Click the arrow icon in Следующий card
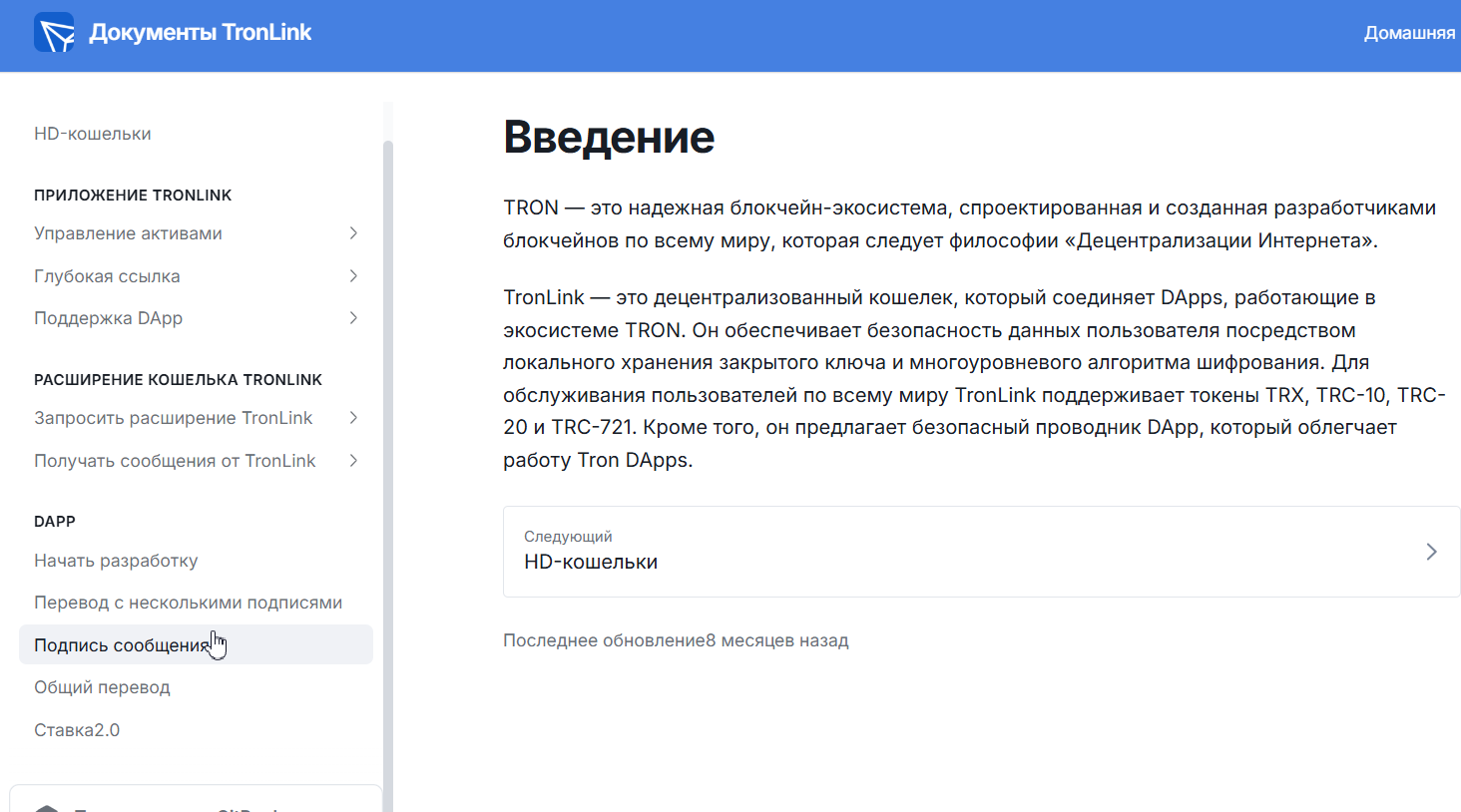1461x812 pixels. [1431, 552]
